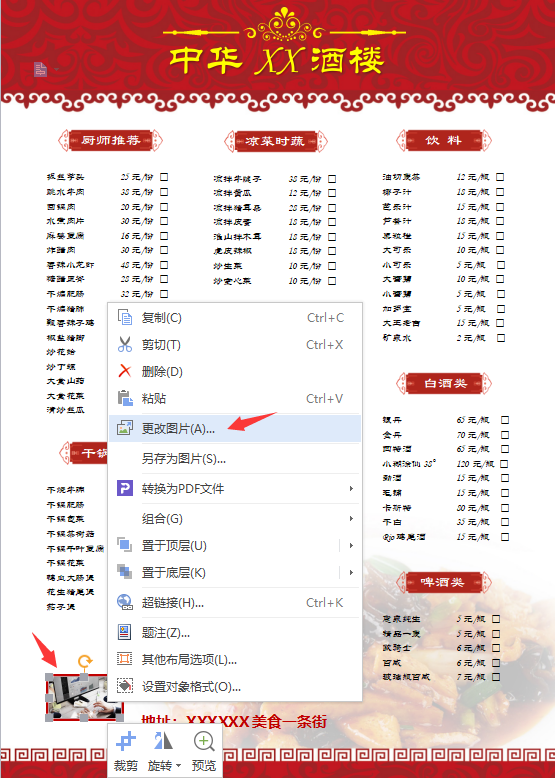Viewport: 555px width, 778px height.
Task: Choose 更改图片(A)... from the context menu
Action: pyautogui.click(x=235, y=428)
